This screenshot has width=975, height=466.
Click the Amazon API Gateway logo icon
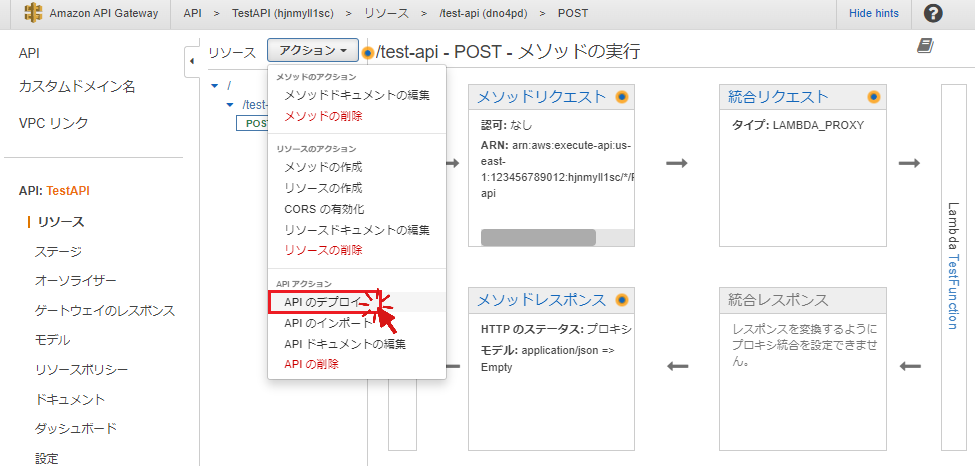[34, 14]
